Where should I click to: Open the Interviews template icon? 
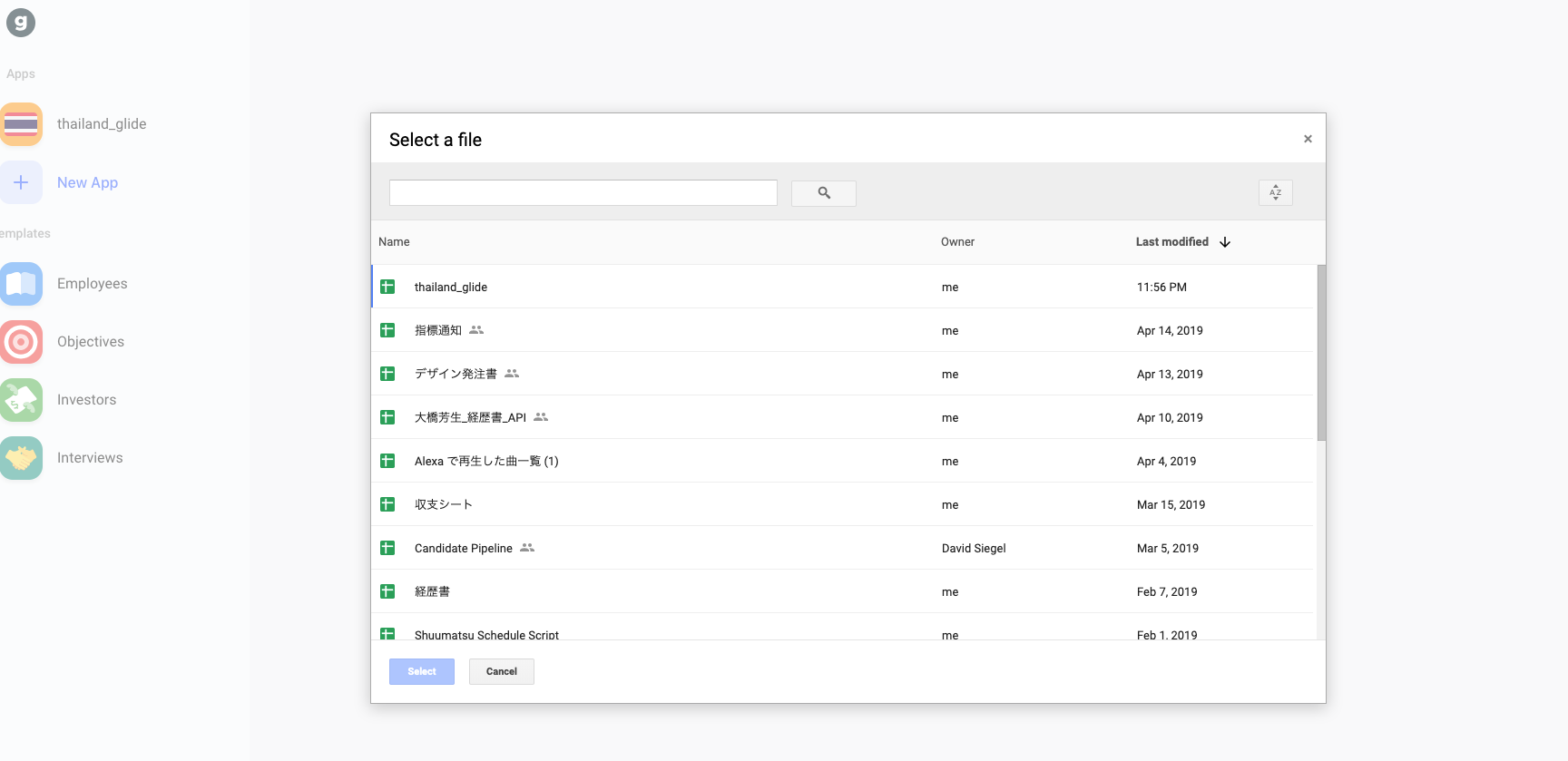21,458
